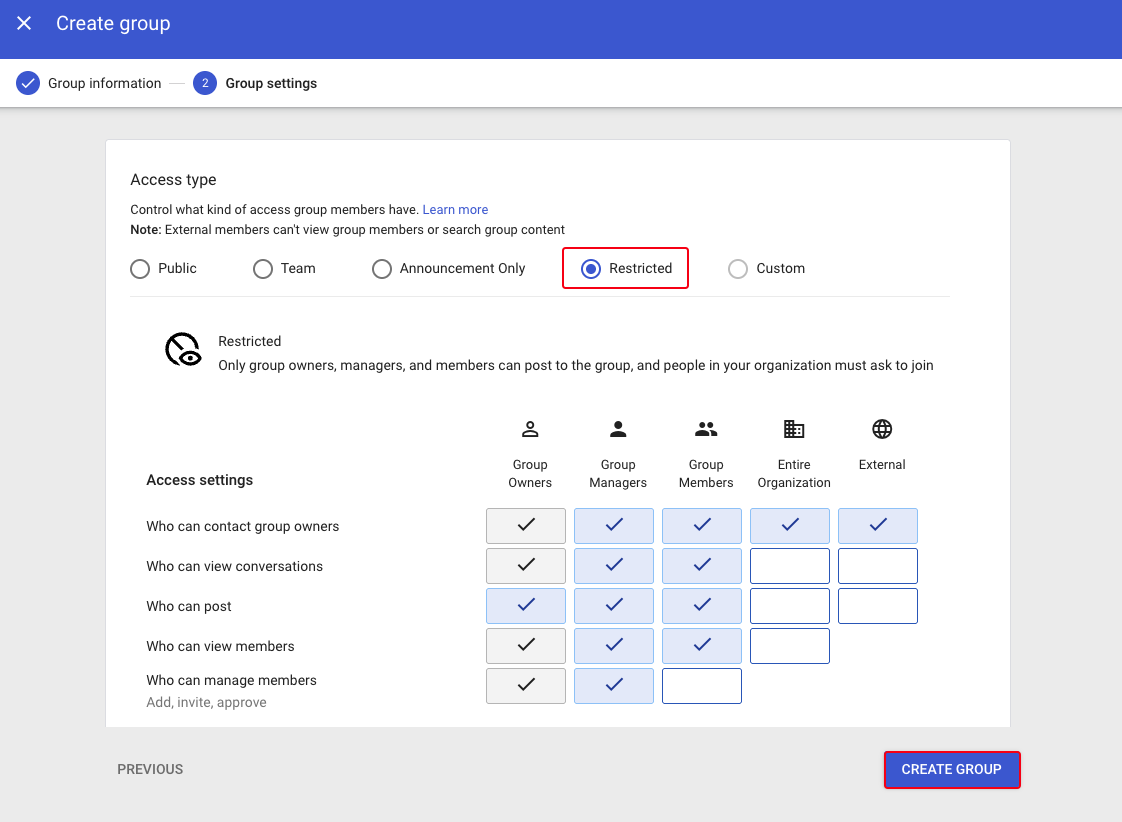Click the 'Who can view conversations' label
Screen dimensions: 1122x822
tap(235, 566)
